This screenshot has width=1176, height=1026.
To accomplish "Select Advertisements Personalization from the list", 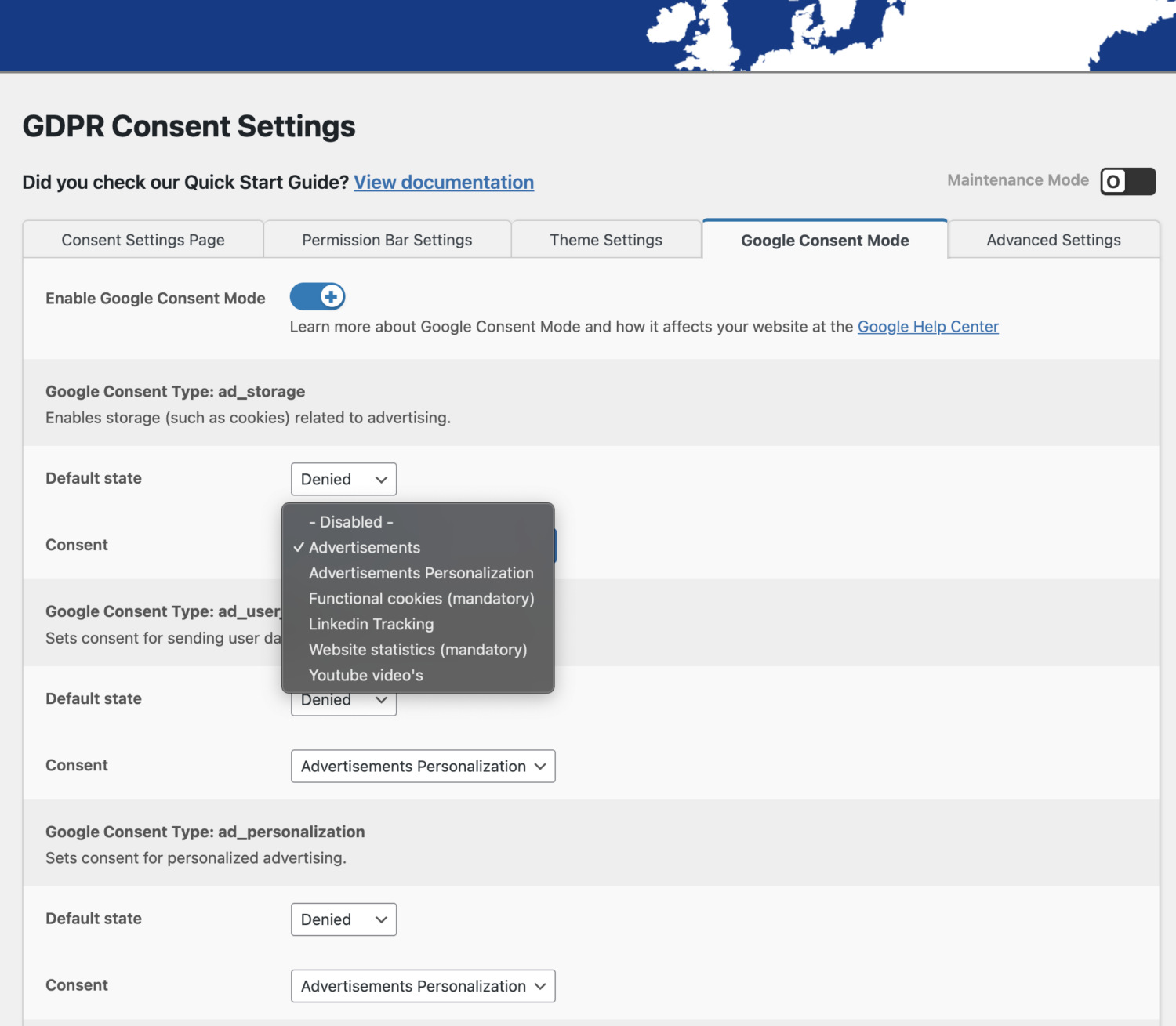I will pyautogui.click(x=420, y=573).
